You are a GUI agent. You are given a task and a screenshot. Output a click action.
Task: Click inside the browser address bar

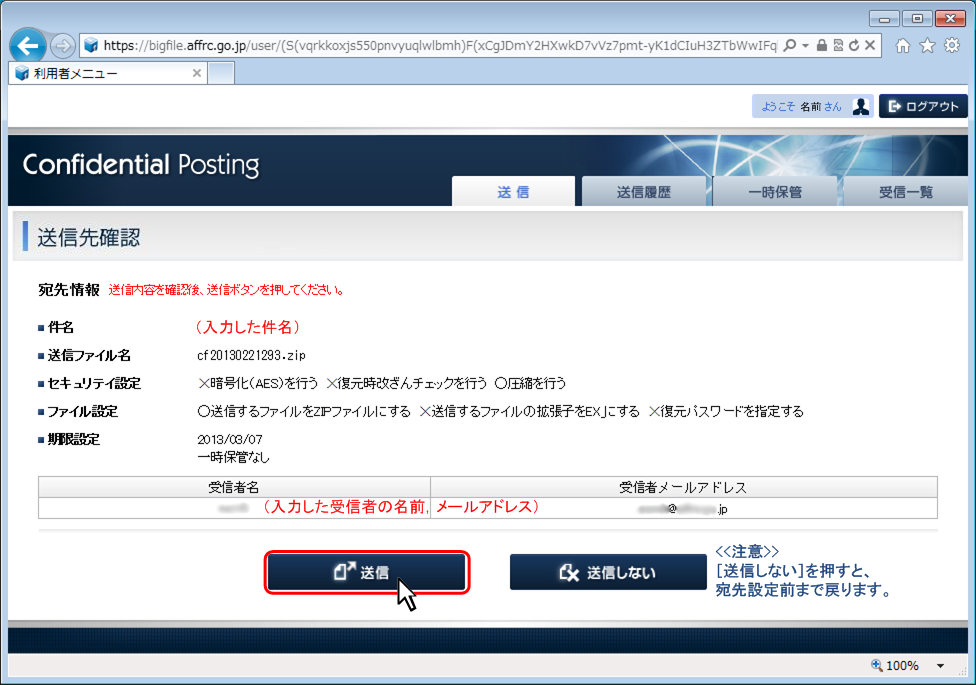tap(400, 45)
